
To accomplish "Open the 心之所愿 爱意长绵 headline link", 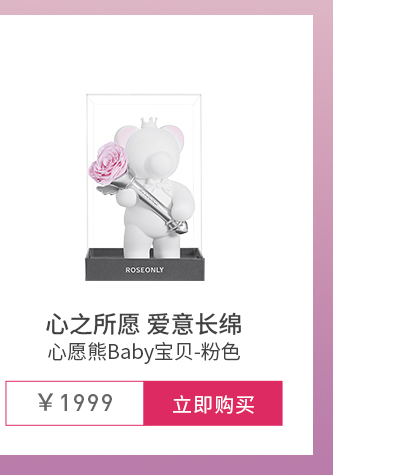I will 144,324.
